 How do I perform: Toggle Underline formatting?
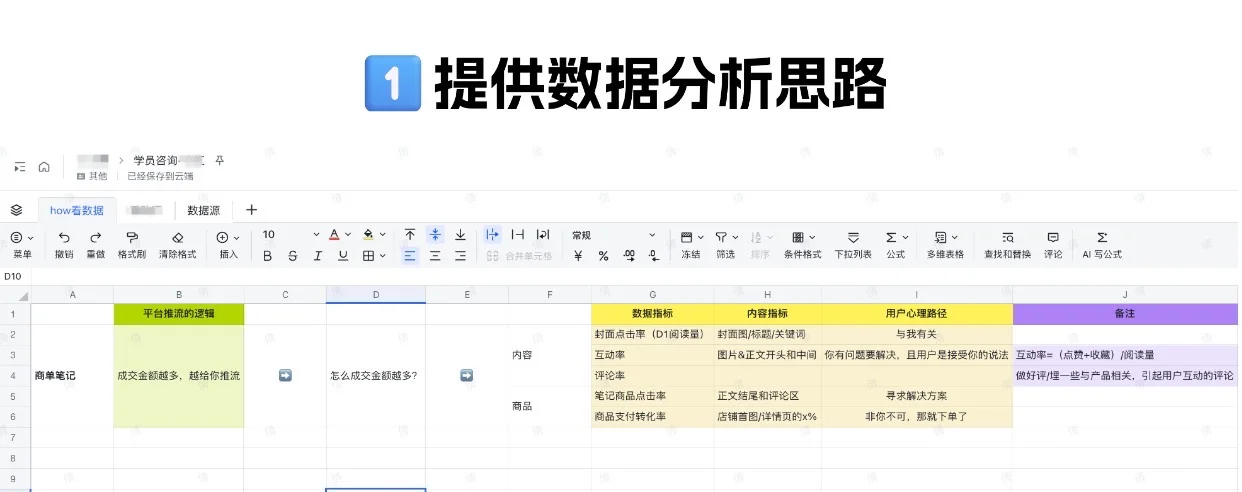[x=343, y=256]
